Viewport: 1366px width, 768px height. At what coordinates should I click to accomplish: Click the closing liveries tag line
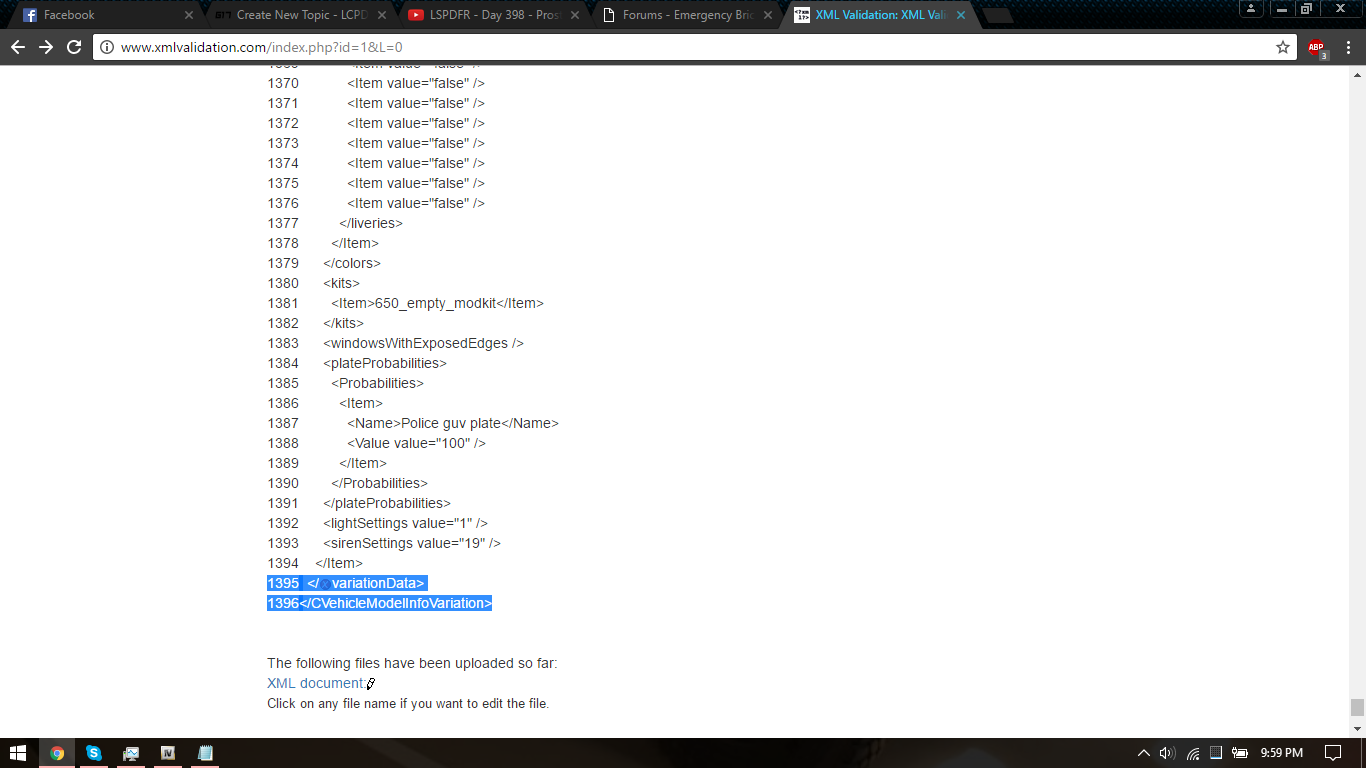click(371, 223)
